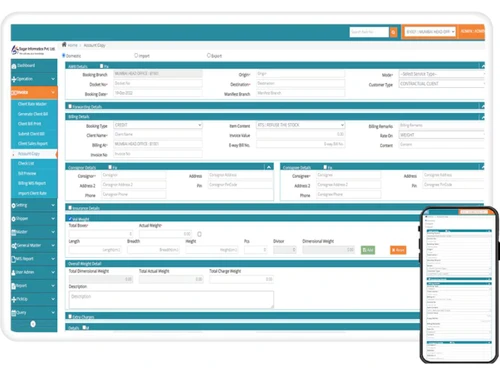Viewport: 500px width, 375px height.
Task: Click the Description text area
Action: 171,300
